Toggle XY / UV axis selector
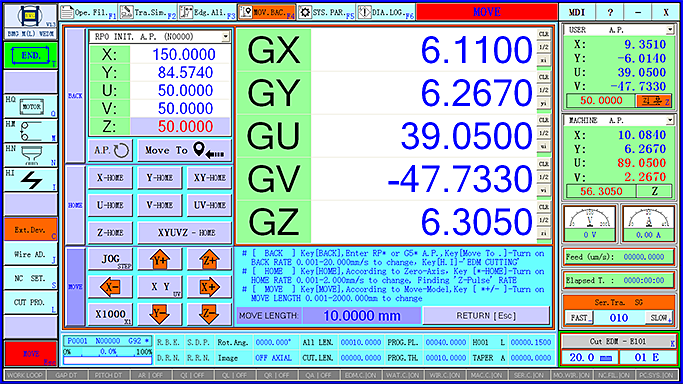This screenshot has height=384, width=683. click(x=160, y=287)
